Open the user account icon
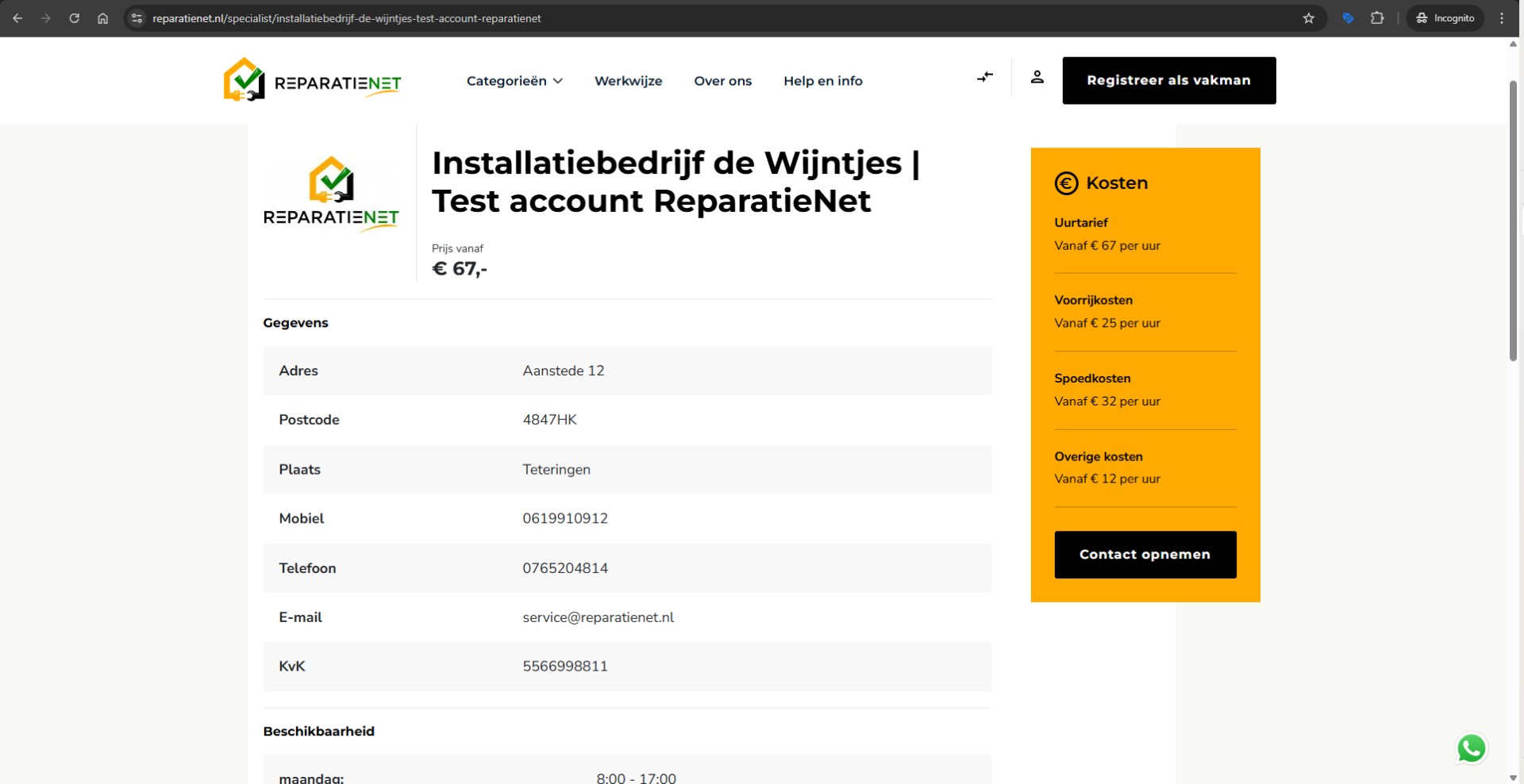Image resolution: width=1524 pixels, height=784 pixels. coord(1037,77)
